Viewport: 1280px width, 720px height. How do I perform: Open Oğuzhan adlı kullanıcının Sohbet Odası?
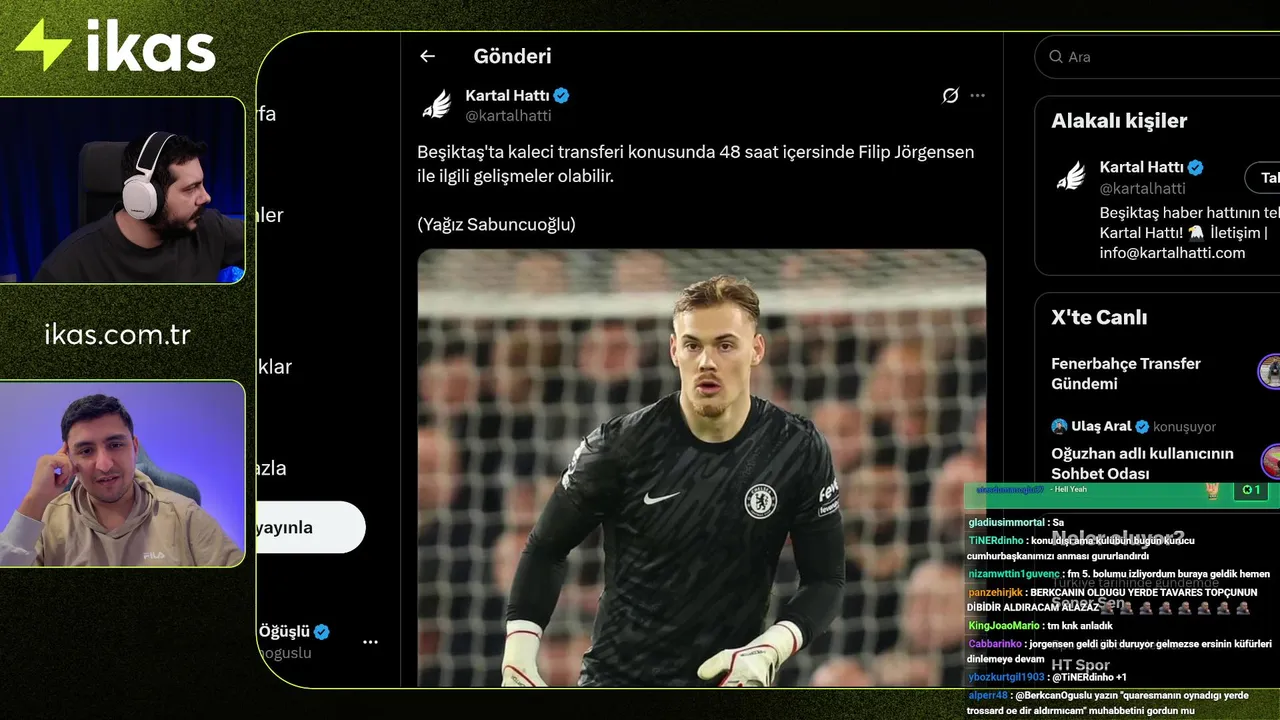[x=1142, y=463]
